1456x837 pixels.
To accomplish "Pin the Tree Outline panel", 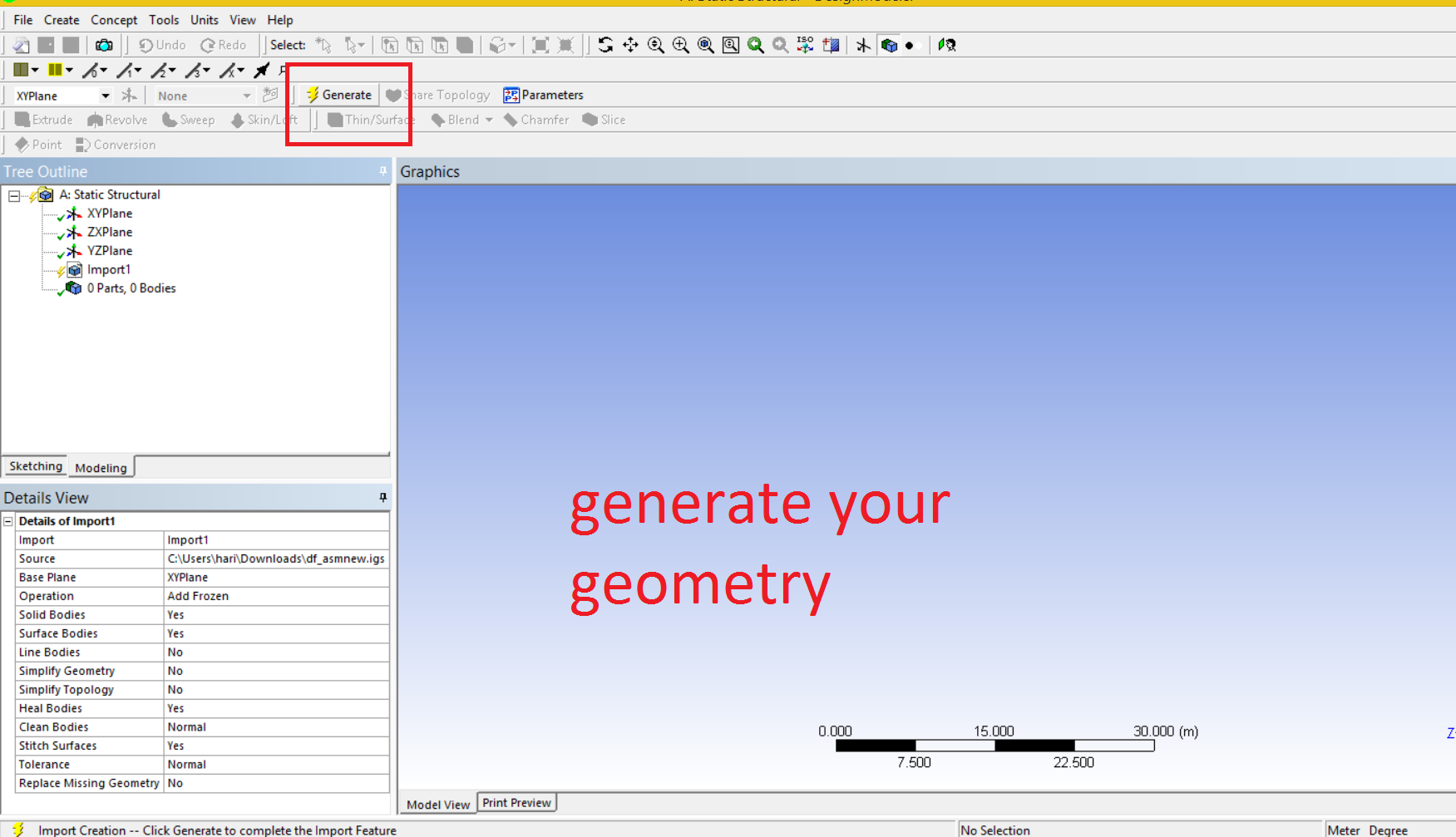I will click(x=383, y=171).
